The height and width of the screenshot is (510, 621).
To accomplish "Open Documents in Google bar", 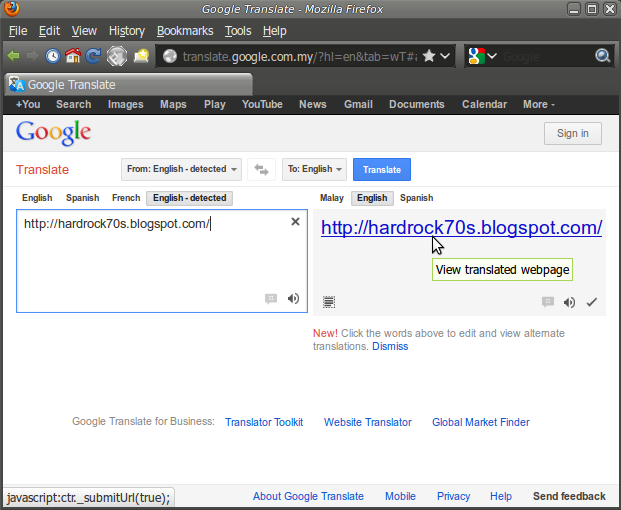I will click(417, 104).
